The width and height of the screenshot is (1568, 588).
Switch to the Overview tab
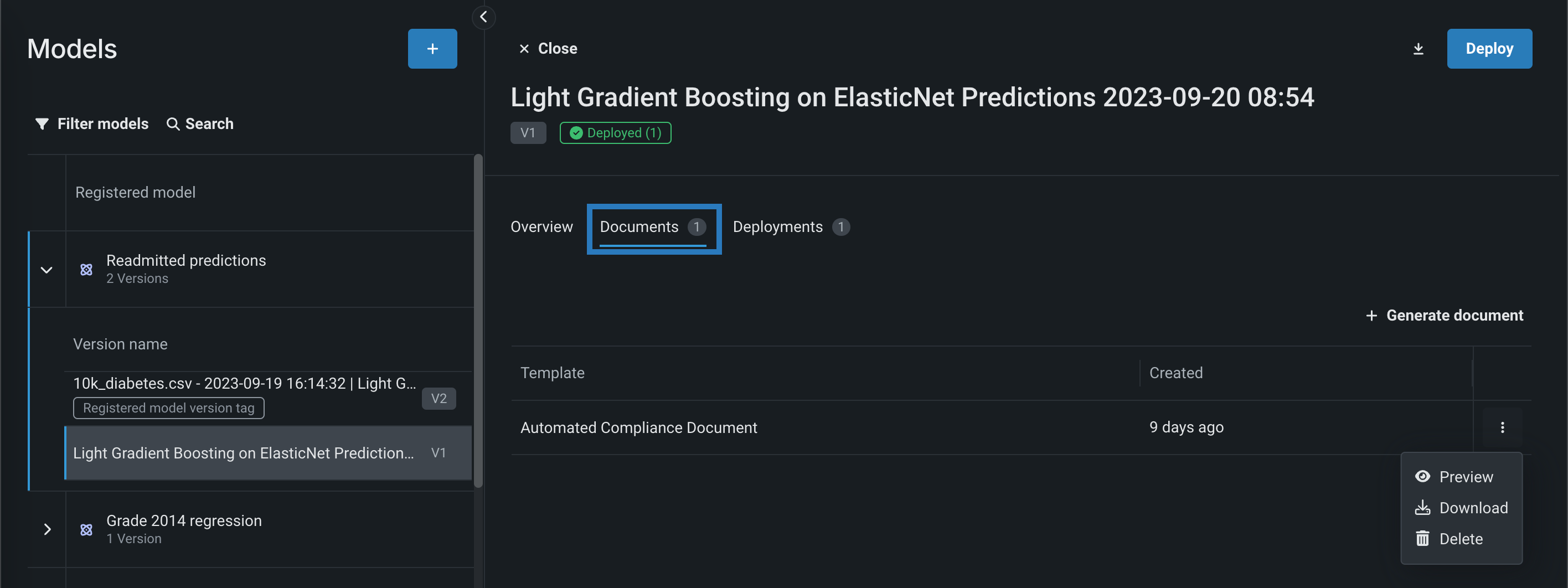541,227
